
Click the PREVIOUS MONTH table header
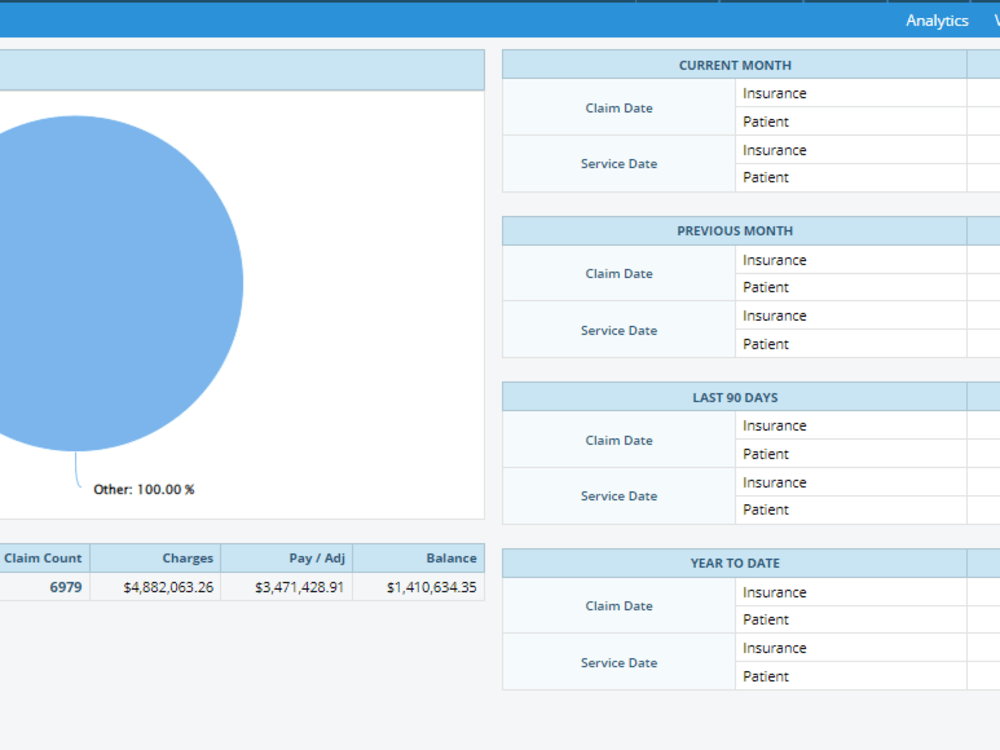(x=735, y=231)
